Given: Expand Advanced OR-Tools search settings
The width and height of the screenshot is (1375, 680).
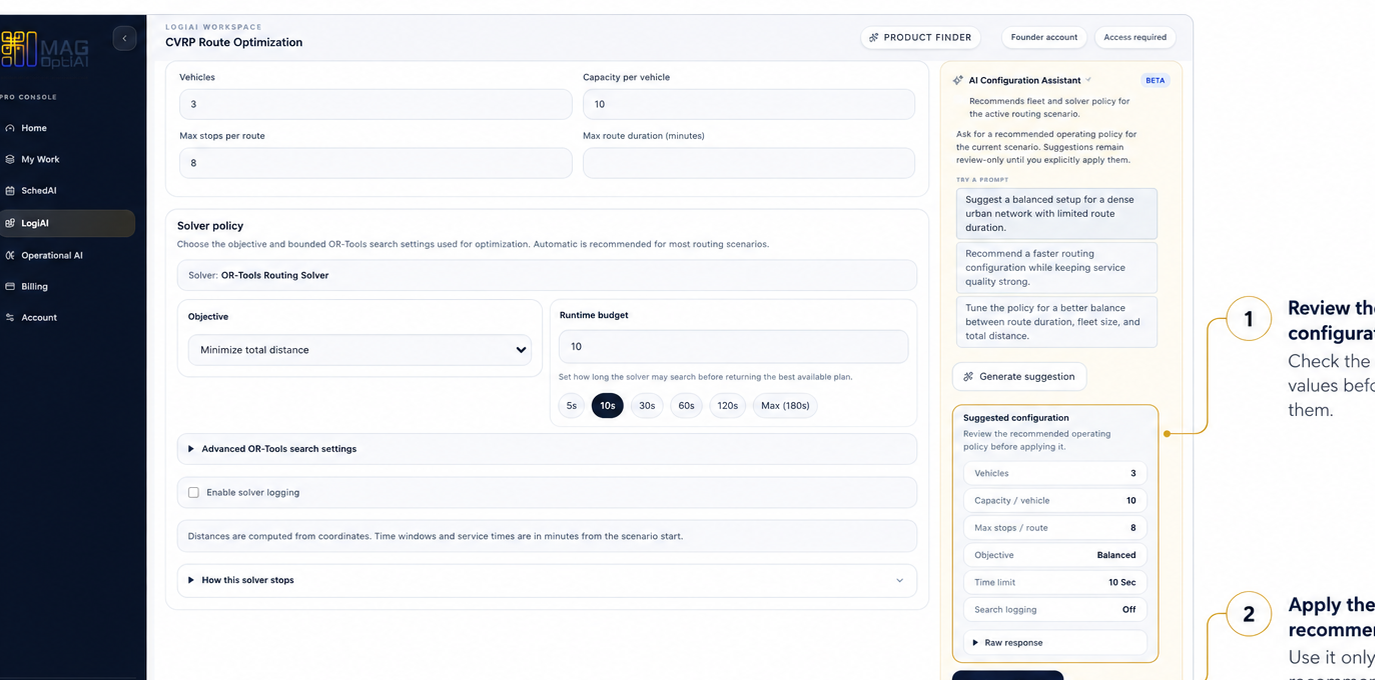Looking at the screenshot, I should tap(547, 449).
